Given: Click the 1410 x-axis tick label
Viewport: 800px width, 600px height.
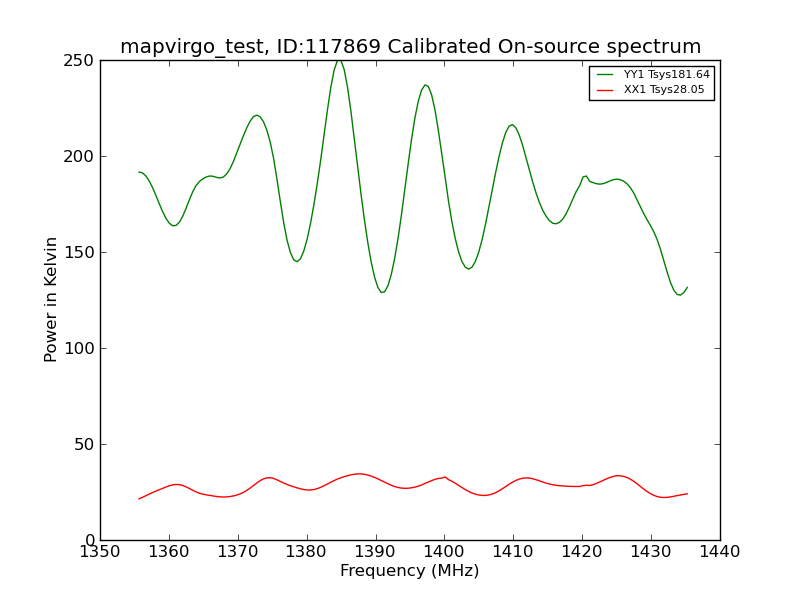Looking at the screenshot, I should pos(513,552).
